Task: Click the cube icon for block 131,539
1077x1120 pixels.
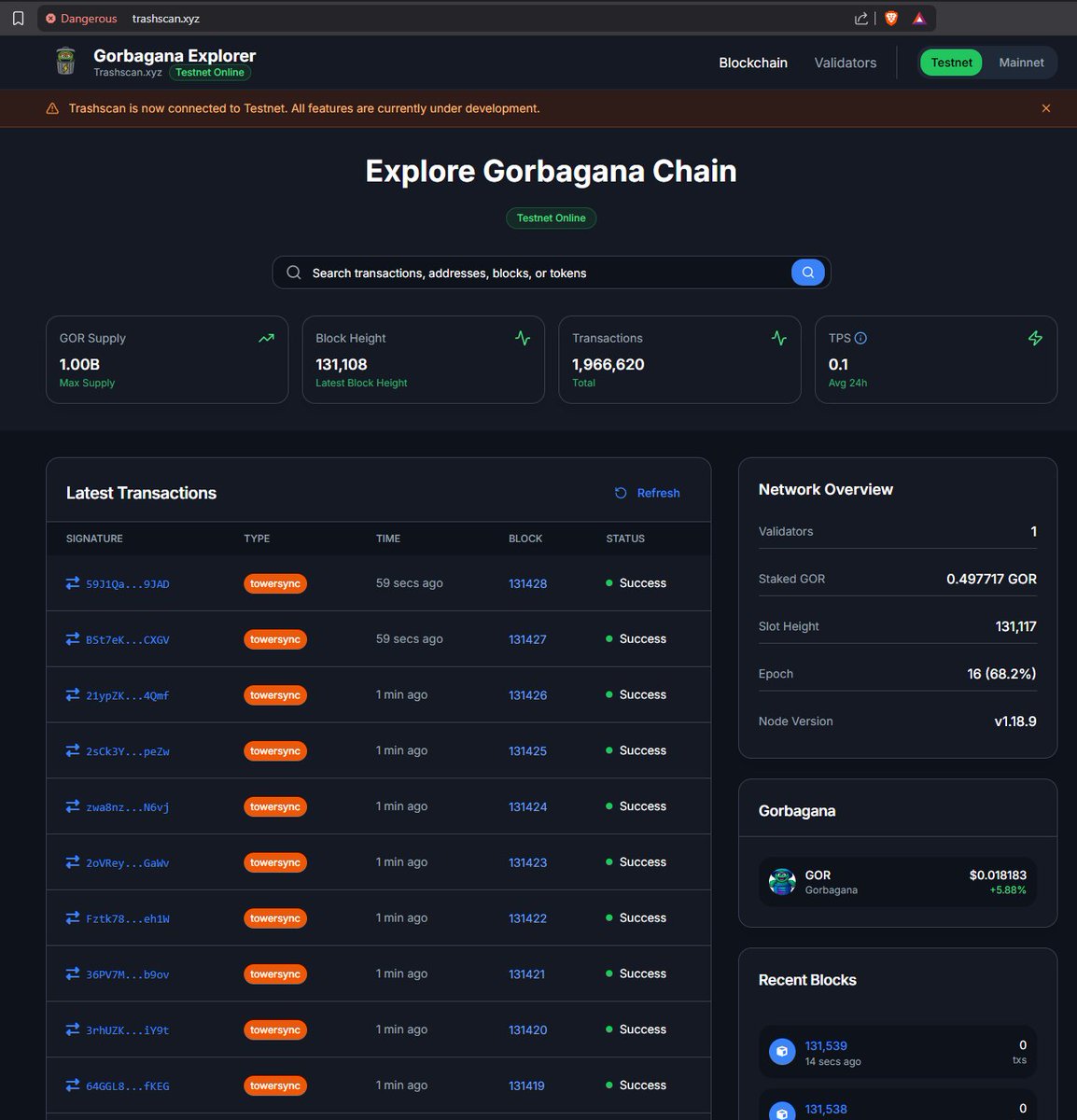Action: pos(782,1052)
